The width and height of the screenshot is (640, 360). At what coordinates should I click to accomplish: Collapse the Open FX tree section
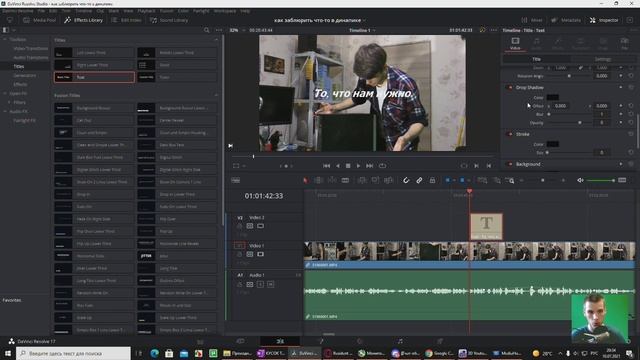[5, 93]
